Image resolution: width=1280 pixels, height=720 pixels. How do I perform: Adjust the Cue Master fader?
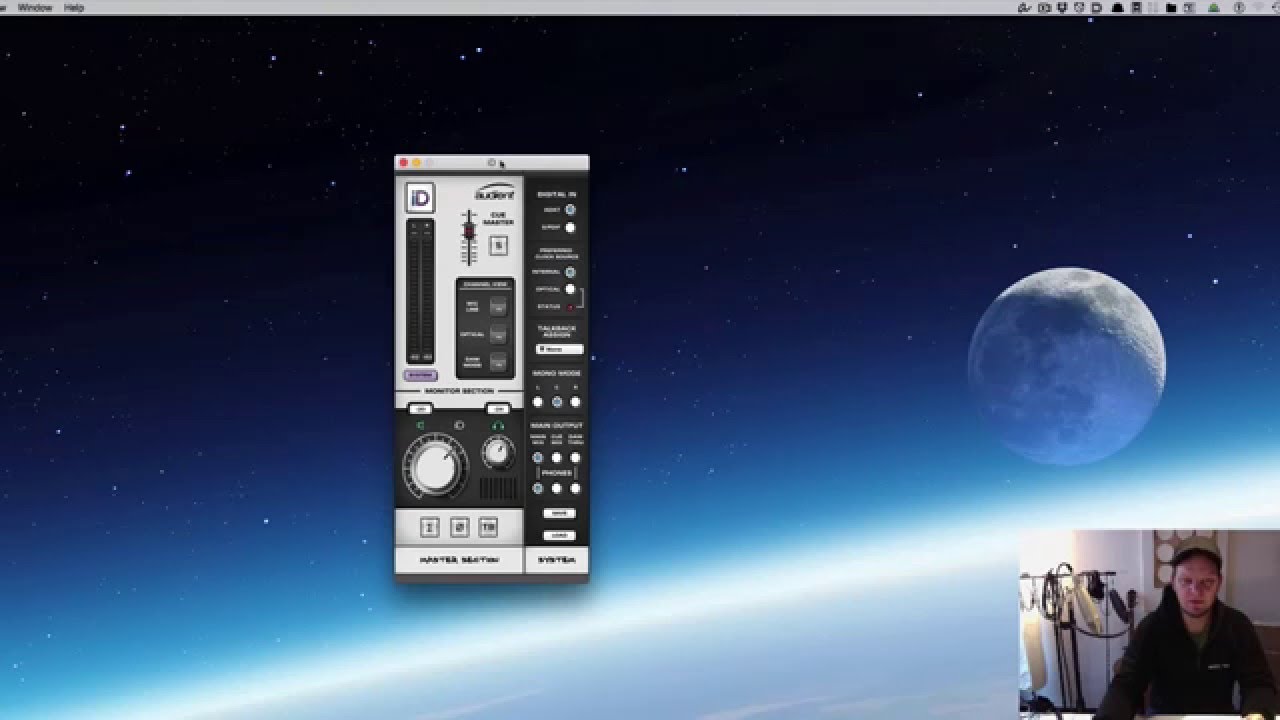pyautogui.click(x=468, y=232)
